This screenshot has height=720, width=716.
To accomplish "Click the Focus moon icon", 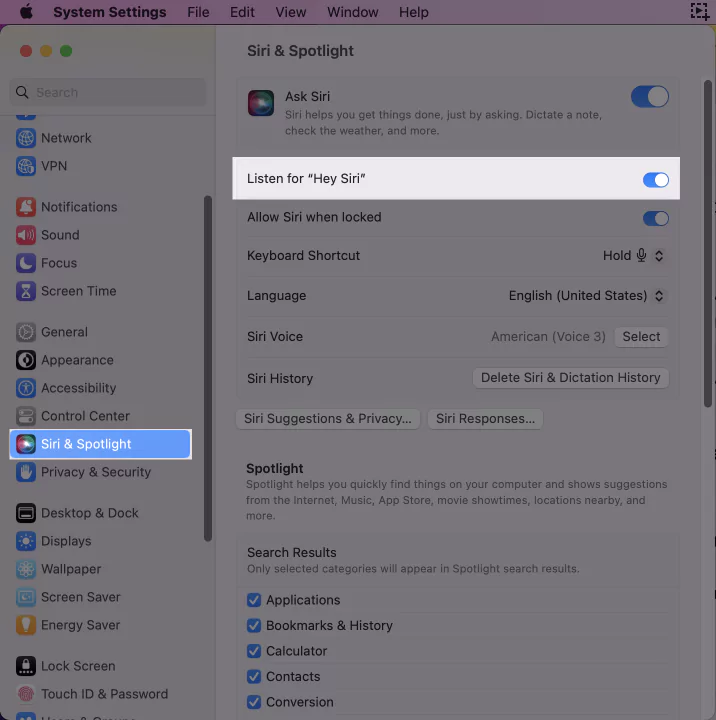I will pos(26,263).
